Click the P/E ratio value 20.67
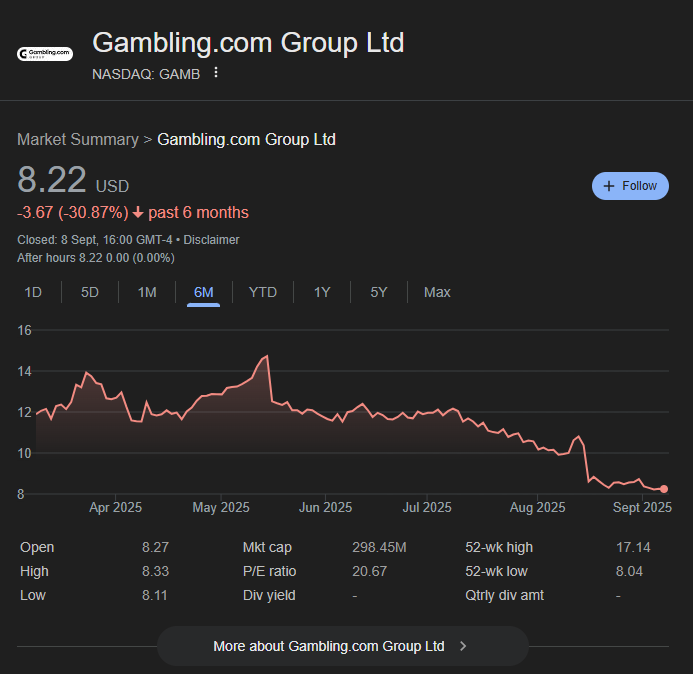693x674 pixels. pos(369,571)
